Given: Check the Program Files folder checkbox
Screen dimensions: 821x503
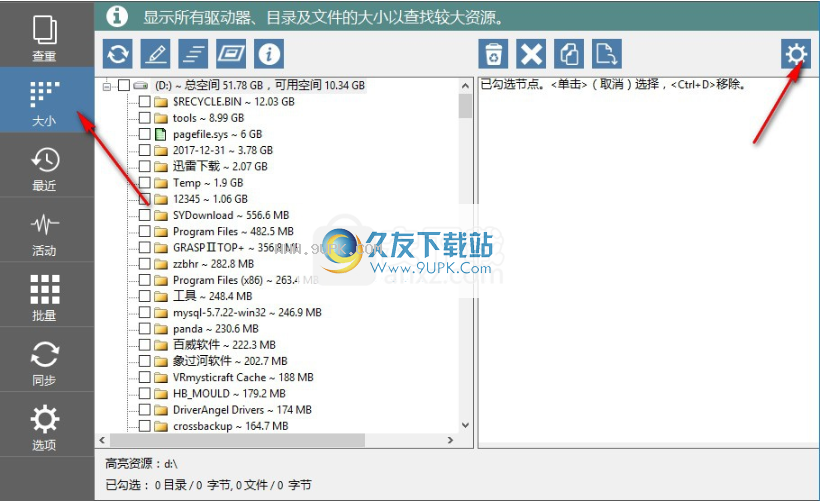Looking at the screenshot, I should tap(145, 231).
